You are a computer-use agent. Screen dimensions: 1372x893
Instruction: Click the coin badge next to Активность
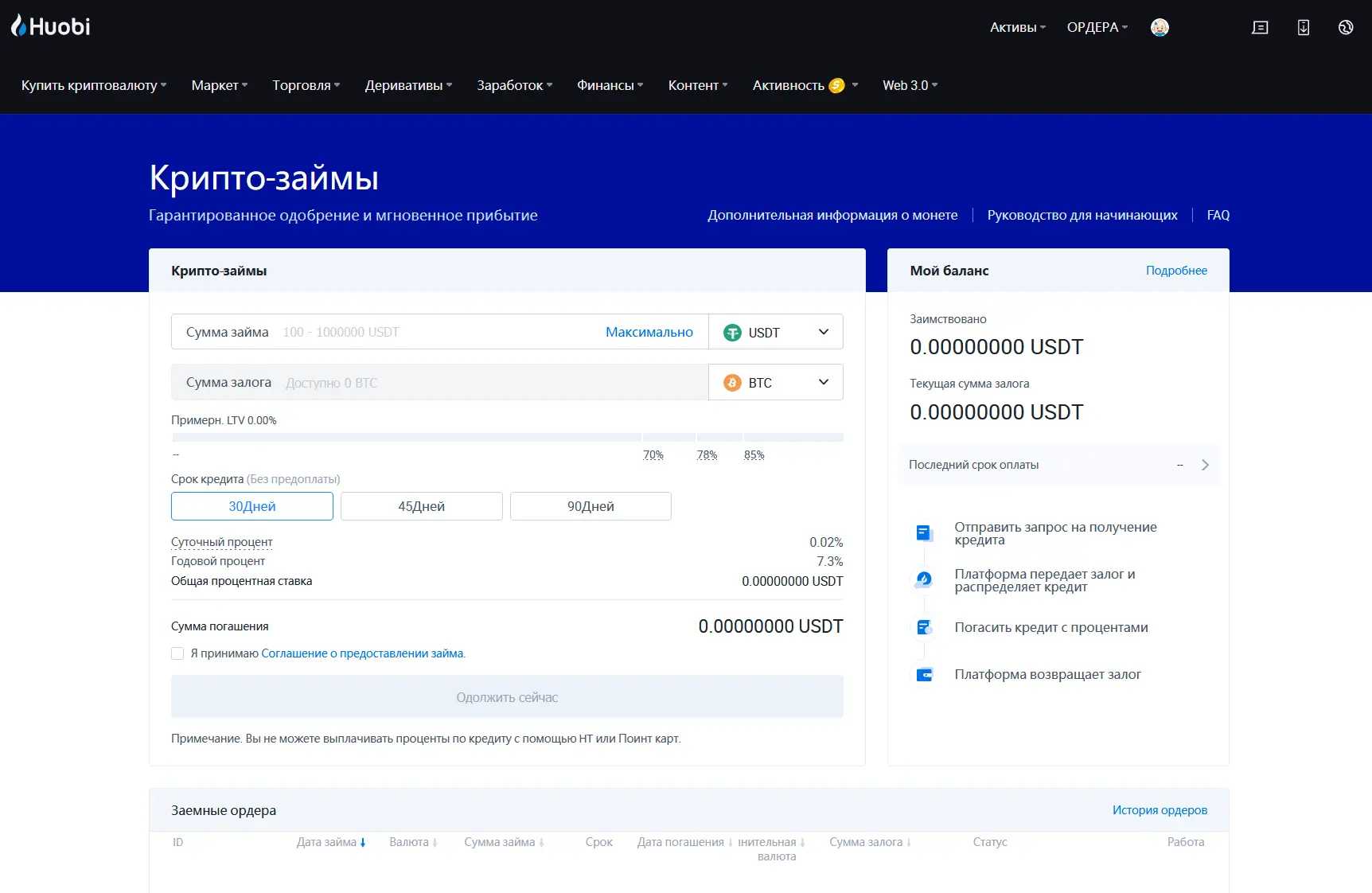pyautogui.click(x=836, y=85)
